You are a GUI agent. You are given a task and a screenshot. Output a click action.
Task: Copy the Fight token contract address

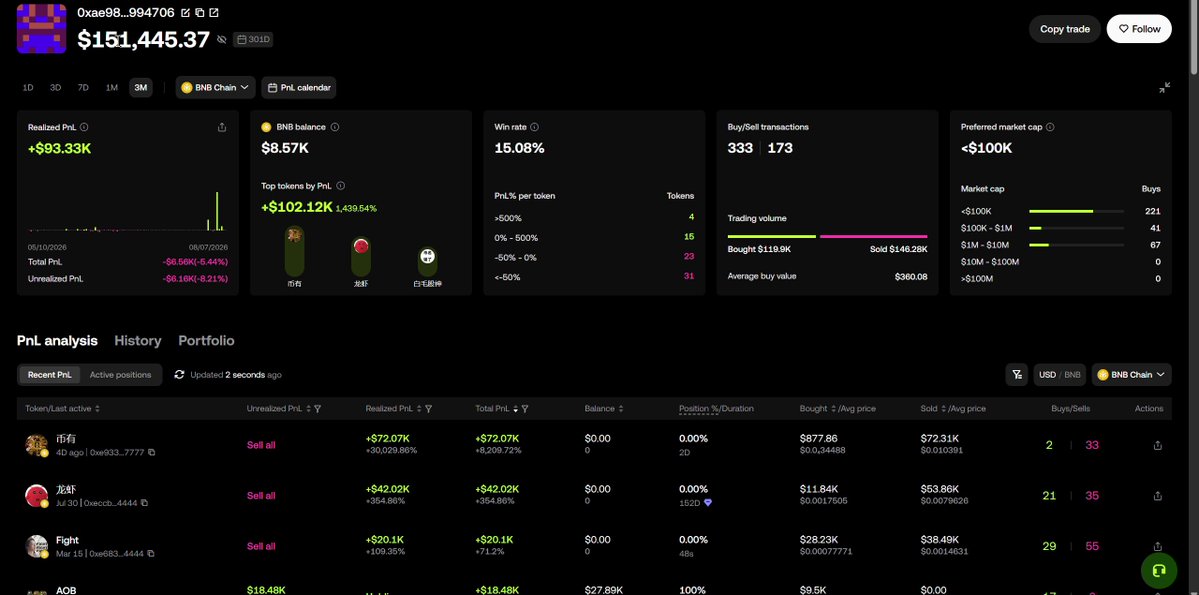(x=151, y=554)
